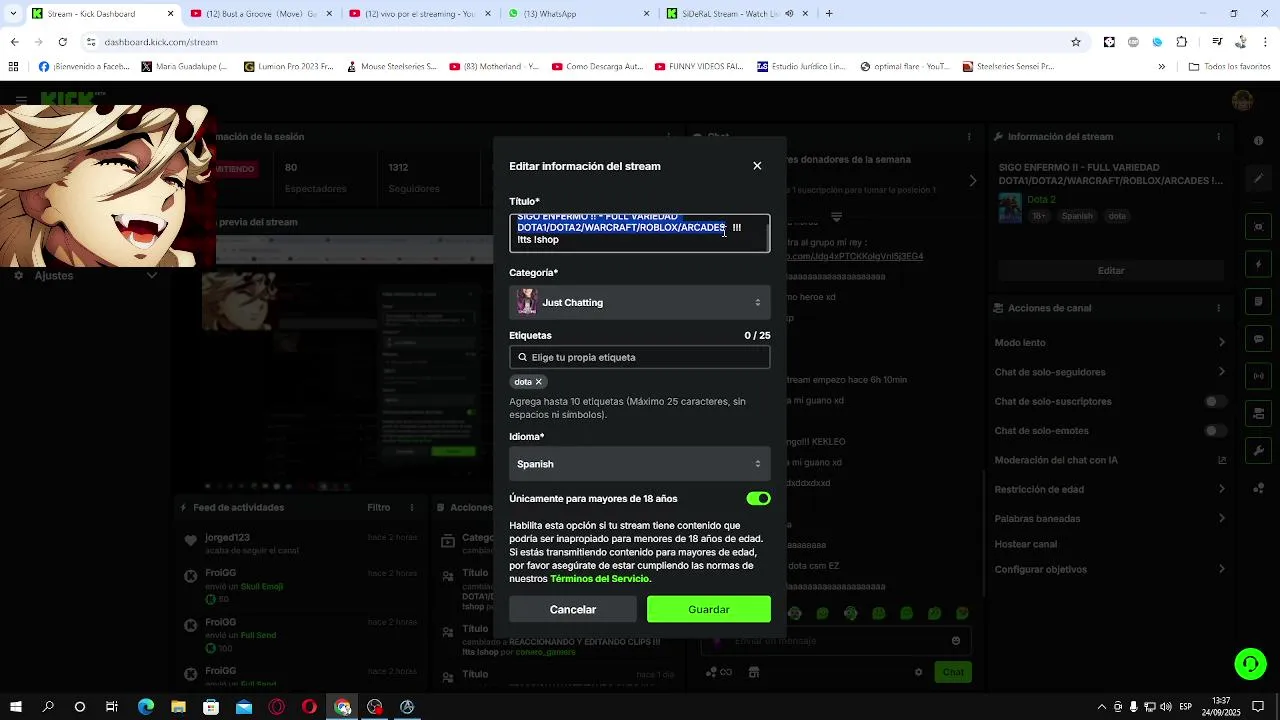Expand Restricción de edad option
Screen dimensions: 1280x720
coord(1109,490)
